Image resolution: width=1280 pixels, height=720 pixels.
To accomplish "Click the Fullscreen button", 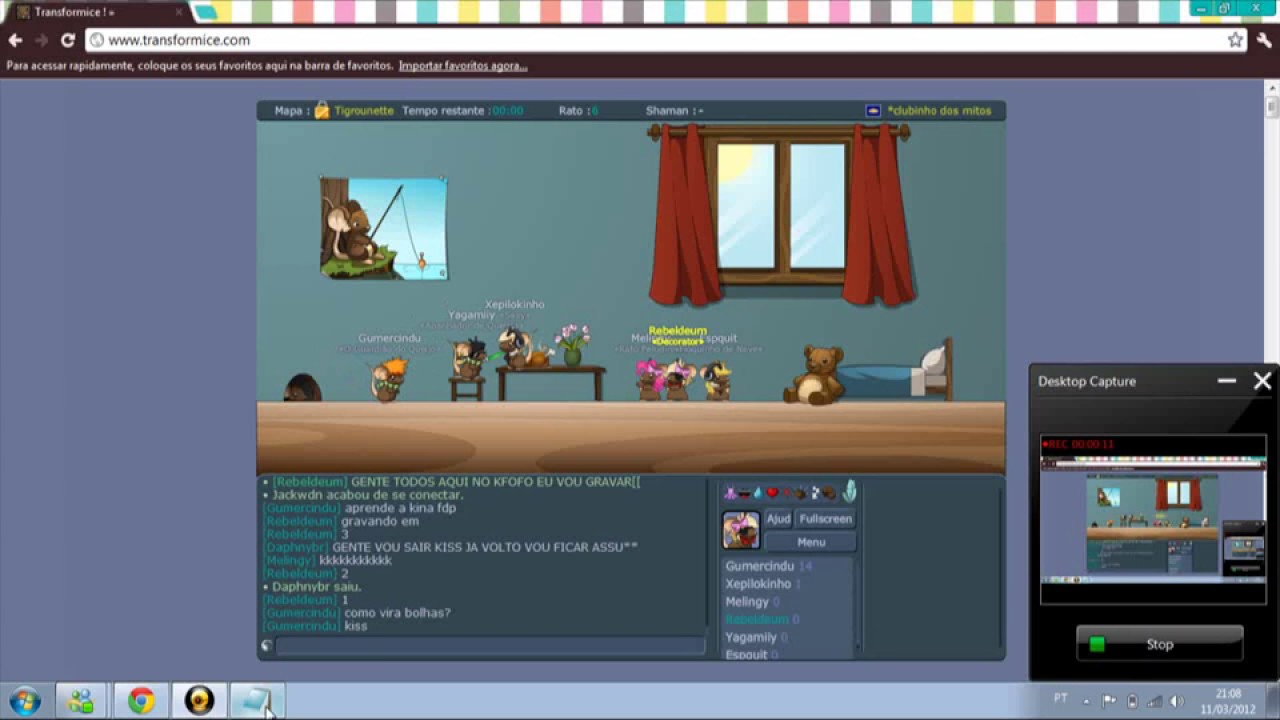I will click(x=825, y=519).
